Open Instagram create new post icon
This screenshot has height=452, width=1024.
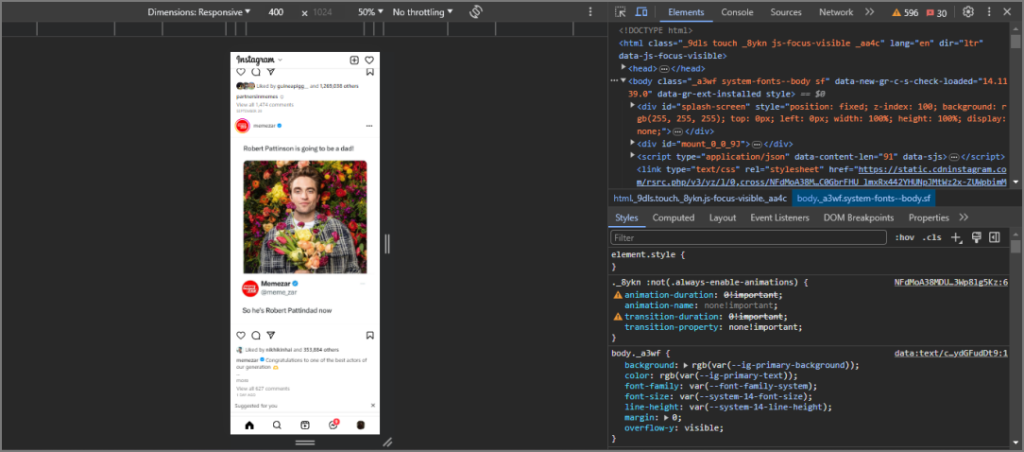click(354, 60)
